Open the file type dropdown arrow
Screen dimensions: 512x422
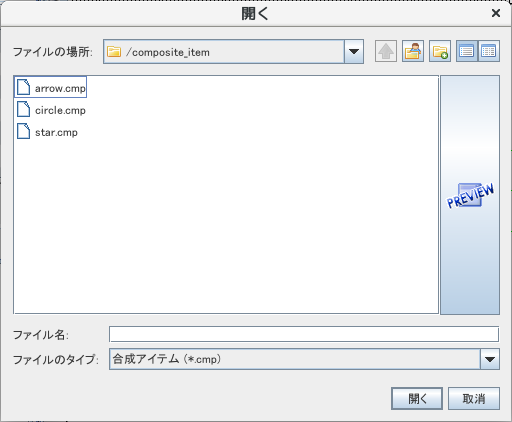click(490, 359)
